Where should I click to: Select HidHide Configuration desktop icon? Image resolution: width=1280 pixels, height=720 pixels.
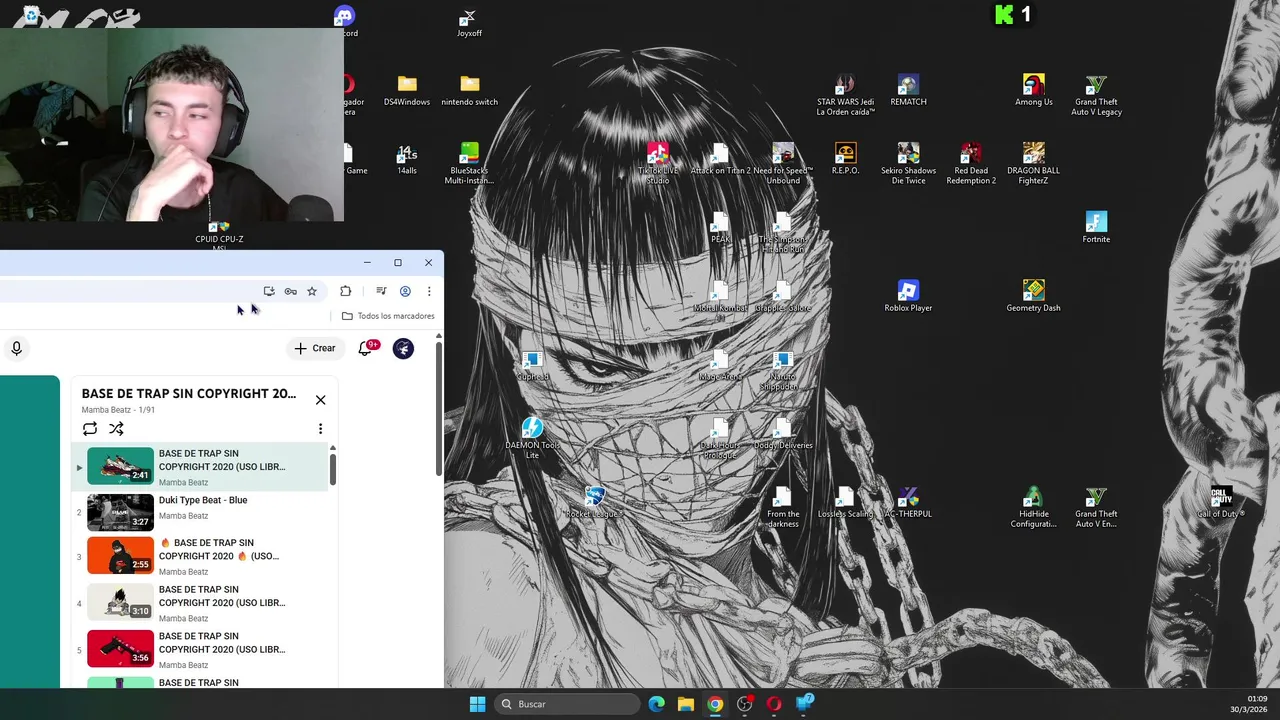(1033, 507)
